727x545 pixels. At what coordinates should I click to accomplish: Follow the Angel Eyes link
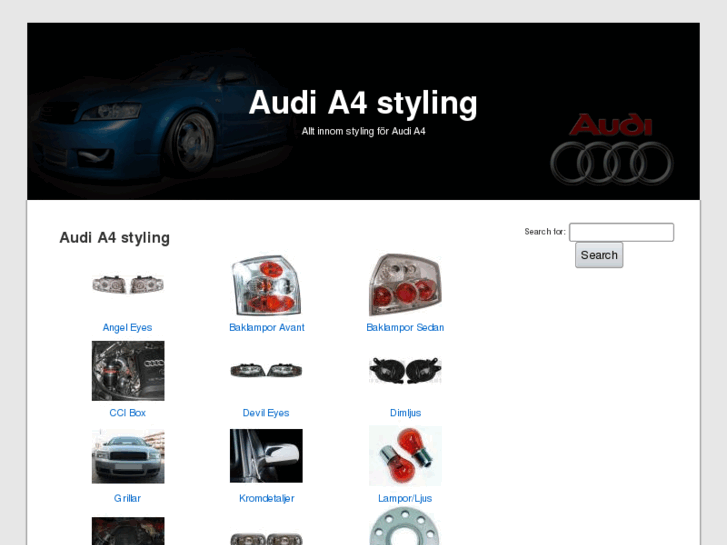click(x=128, y=327)
